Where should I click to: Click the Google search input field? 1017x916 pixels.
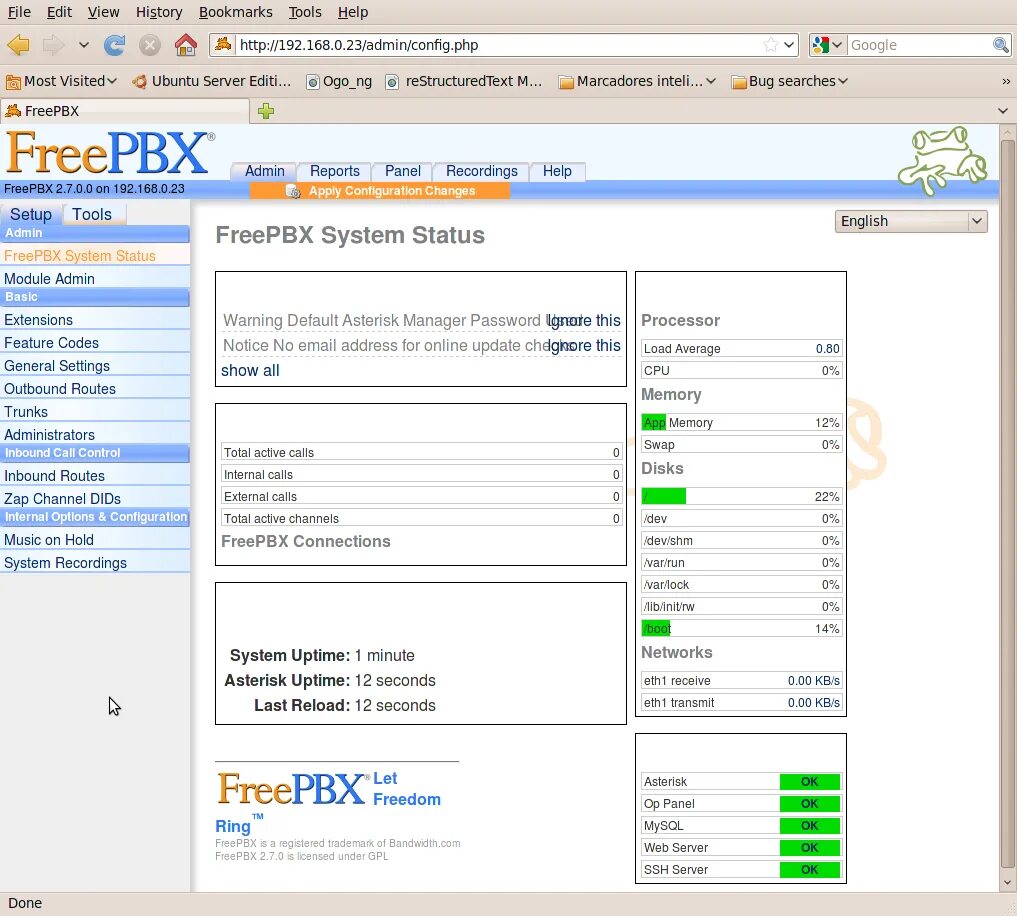pyautogui.click(x=919, y=45)
